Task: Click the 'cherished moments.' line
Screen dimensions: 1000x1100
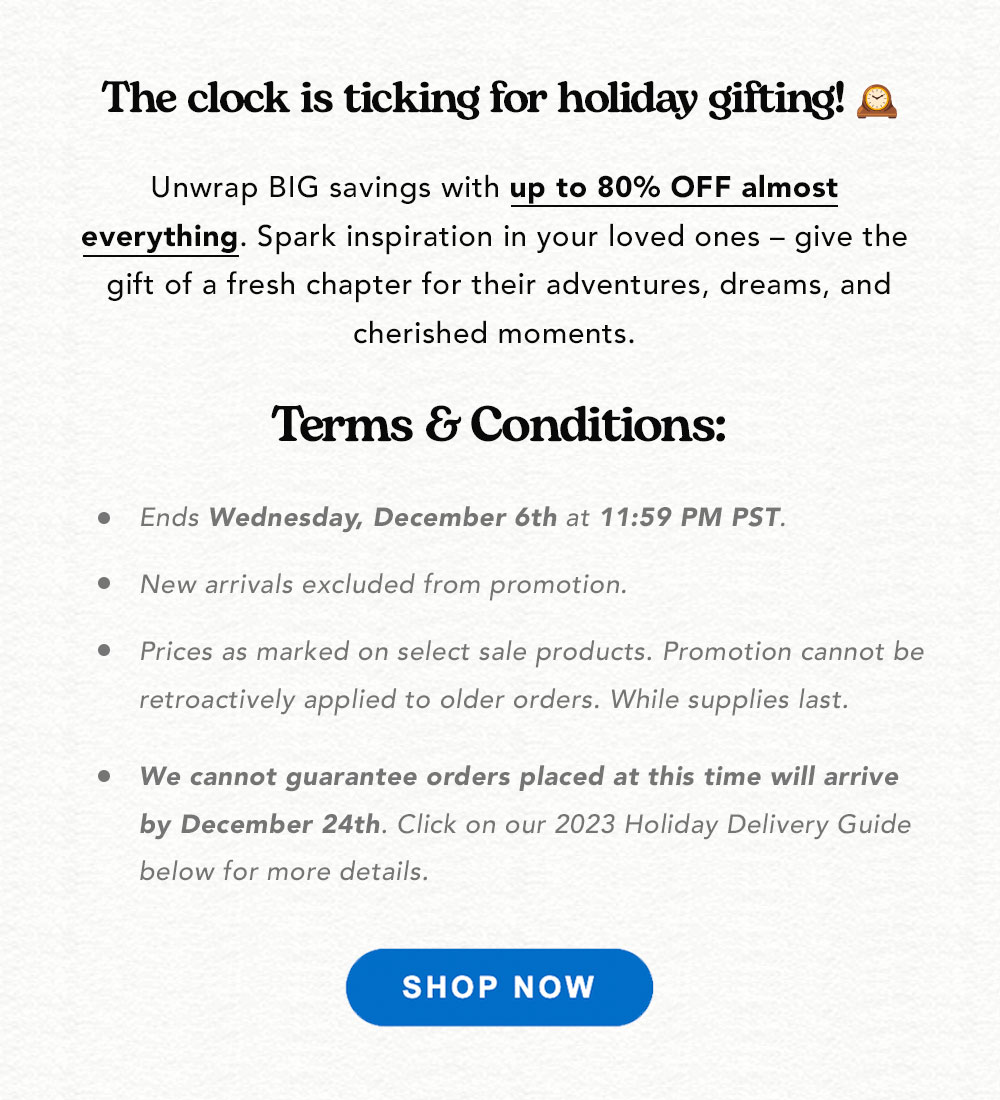Action: 494,333
